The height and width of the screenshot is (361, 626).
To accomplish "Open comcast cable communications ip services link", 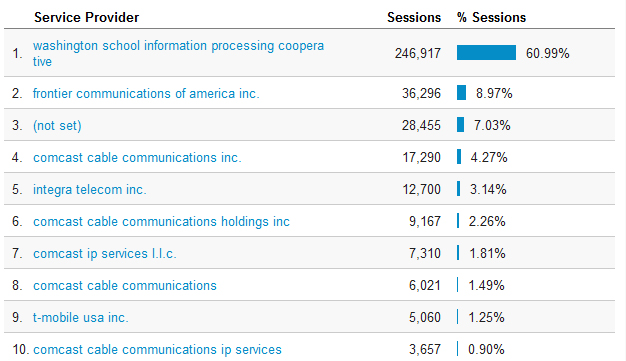I will [x=157, y=349].
